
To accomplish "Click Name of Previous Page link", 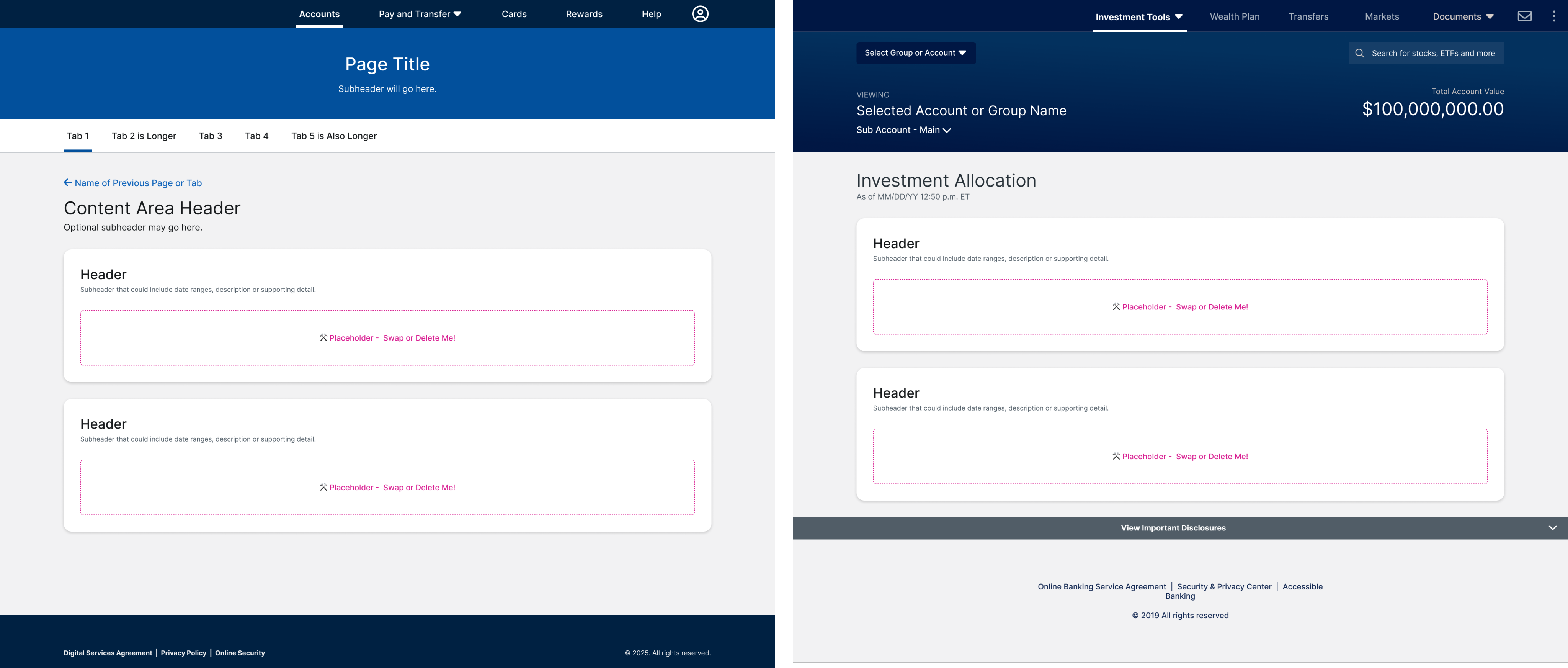I will coord(138,183).
